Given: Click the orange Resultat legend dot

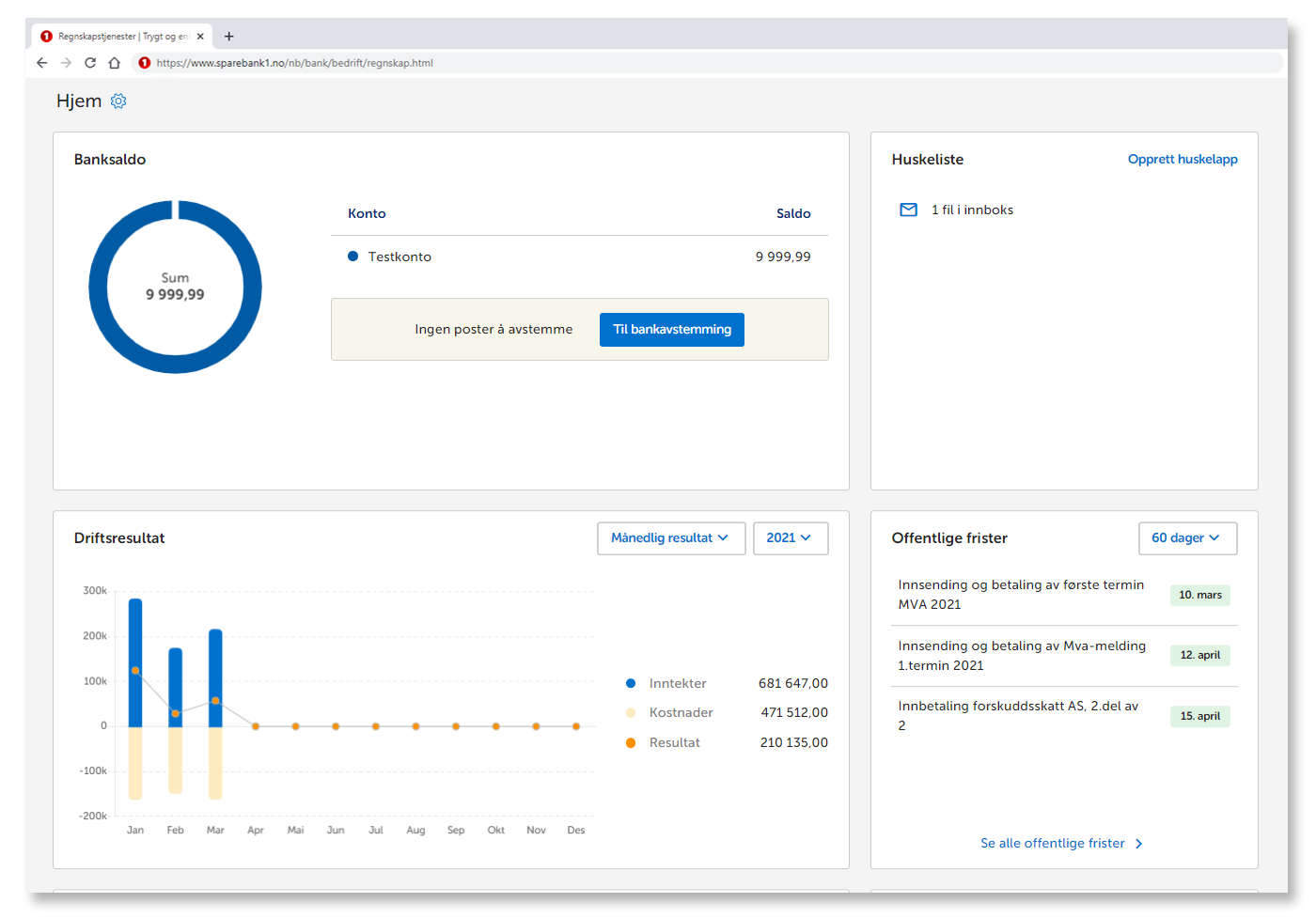Looking at the screenshot, I should 631,743.
